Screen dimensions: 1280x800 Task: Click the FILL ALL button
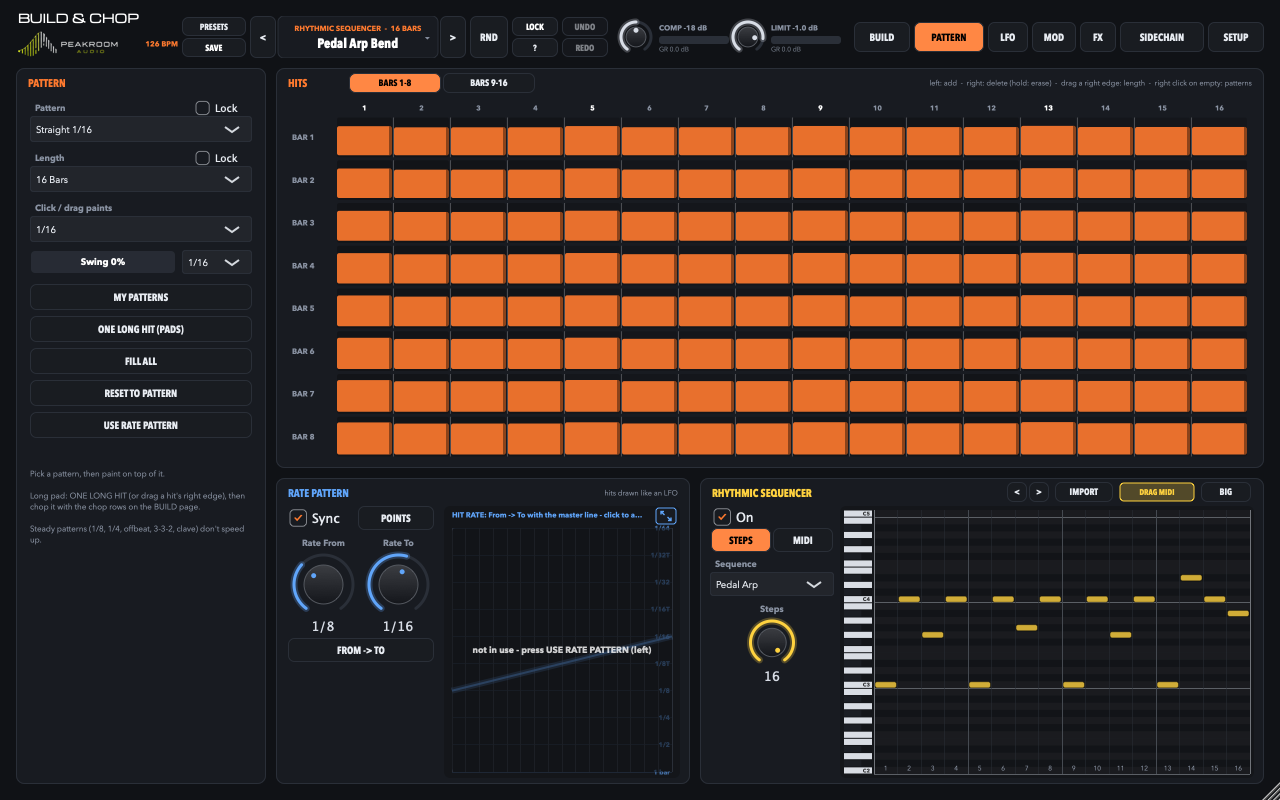click(141, 361)
